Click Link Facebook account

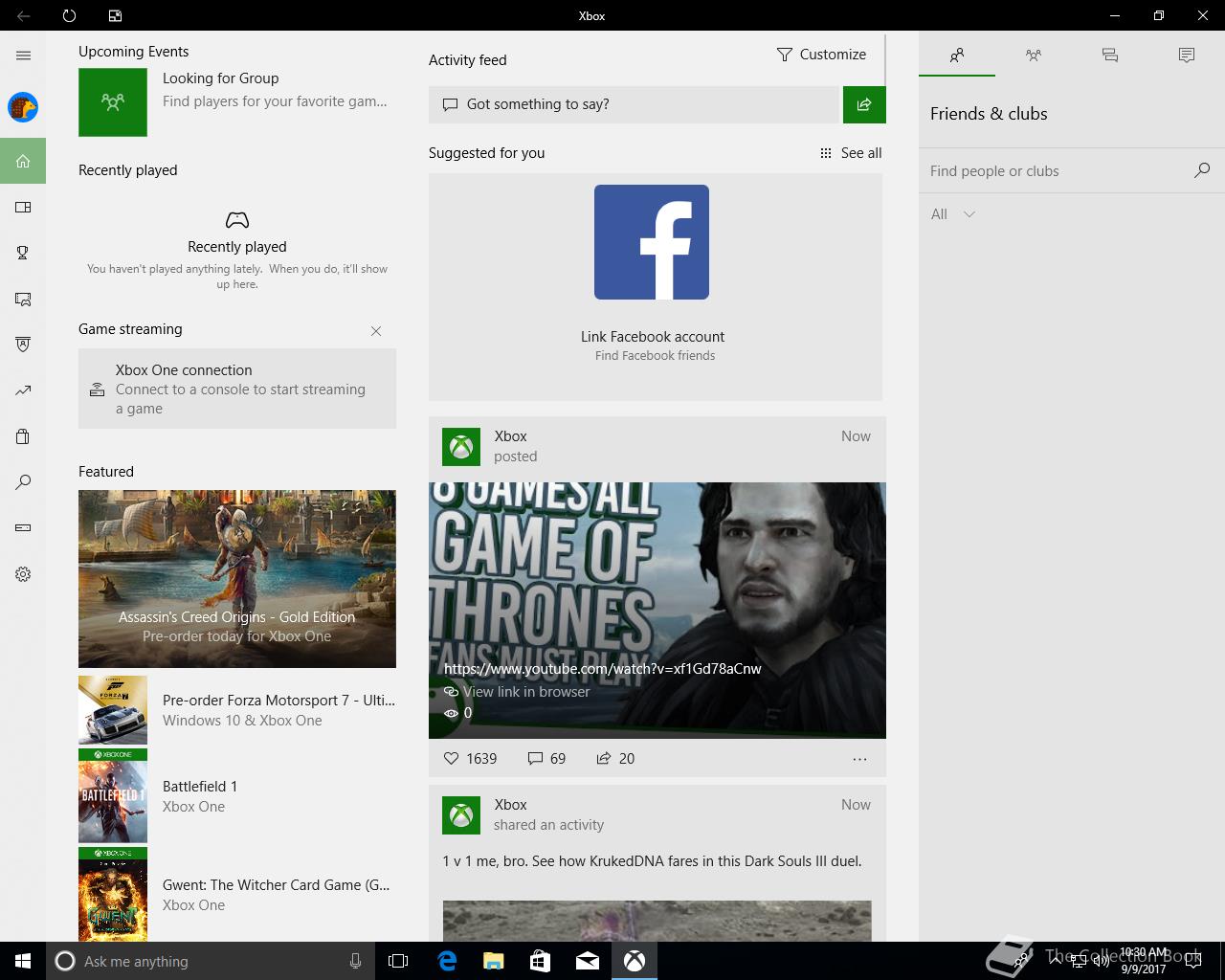pos(653,337)
